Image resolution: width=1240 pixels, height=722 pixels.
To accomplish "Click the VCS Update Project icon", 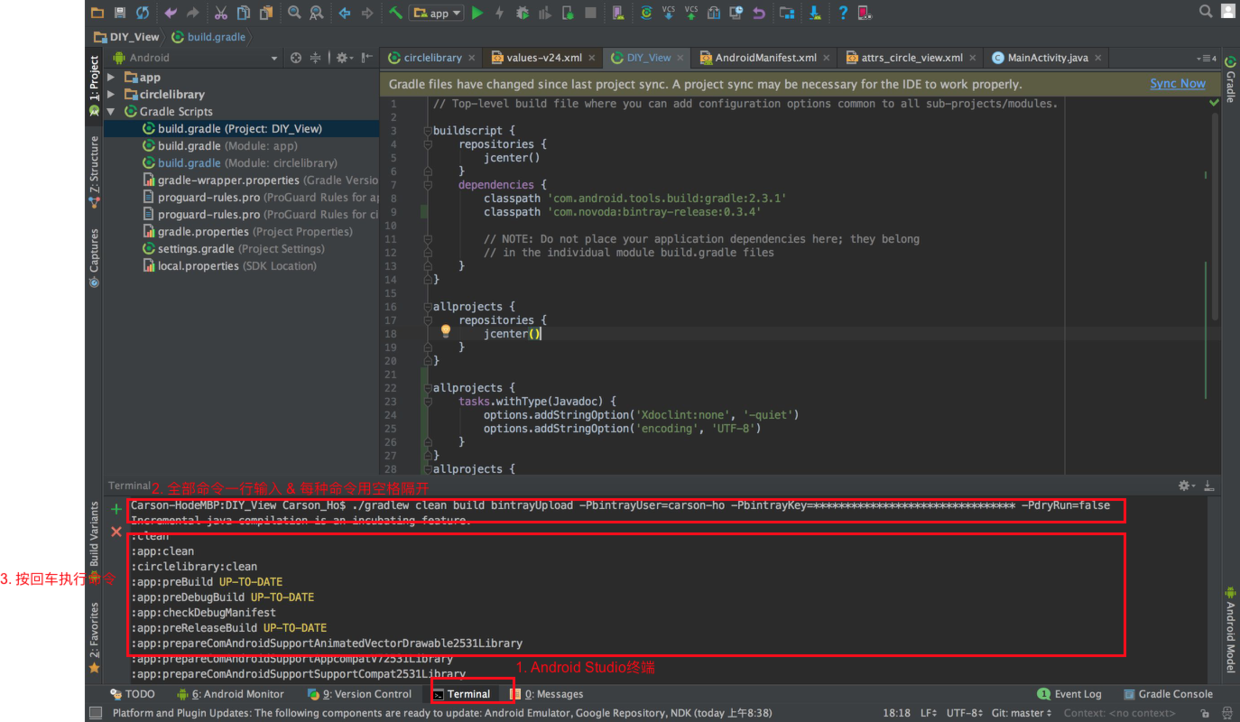I will [x=668, y=13].
